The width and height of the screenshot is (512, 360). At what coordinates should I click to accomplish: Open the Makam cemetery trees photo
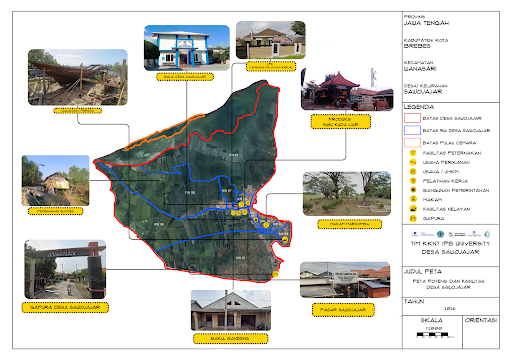[347, 194]
